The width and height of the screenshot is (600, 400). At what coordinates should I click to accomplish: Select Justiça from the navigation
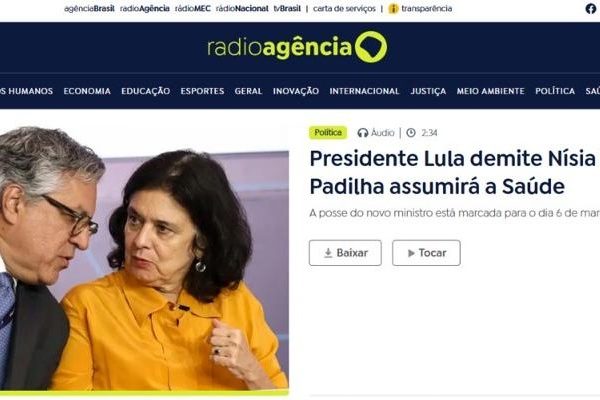click(428, 91)
